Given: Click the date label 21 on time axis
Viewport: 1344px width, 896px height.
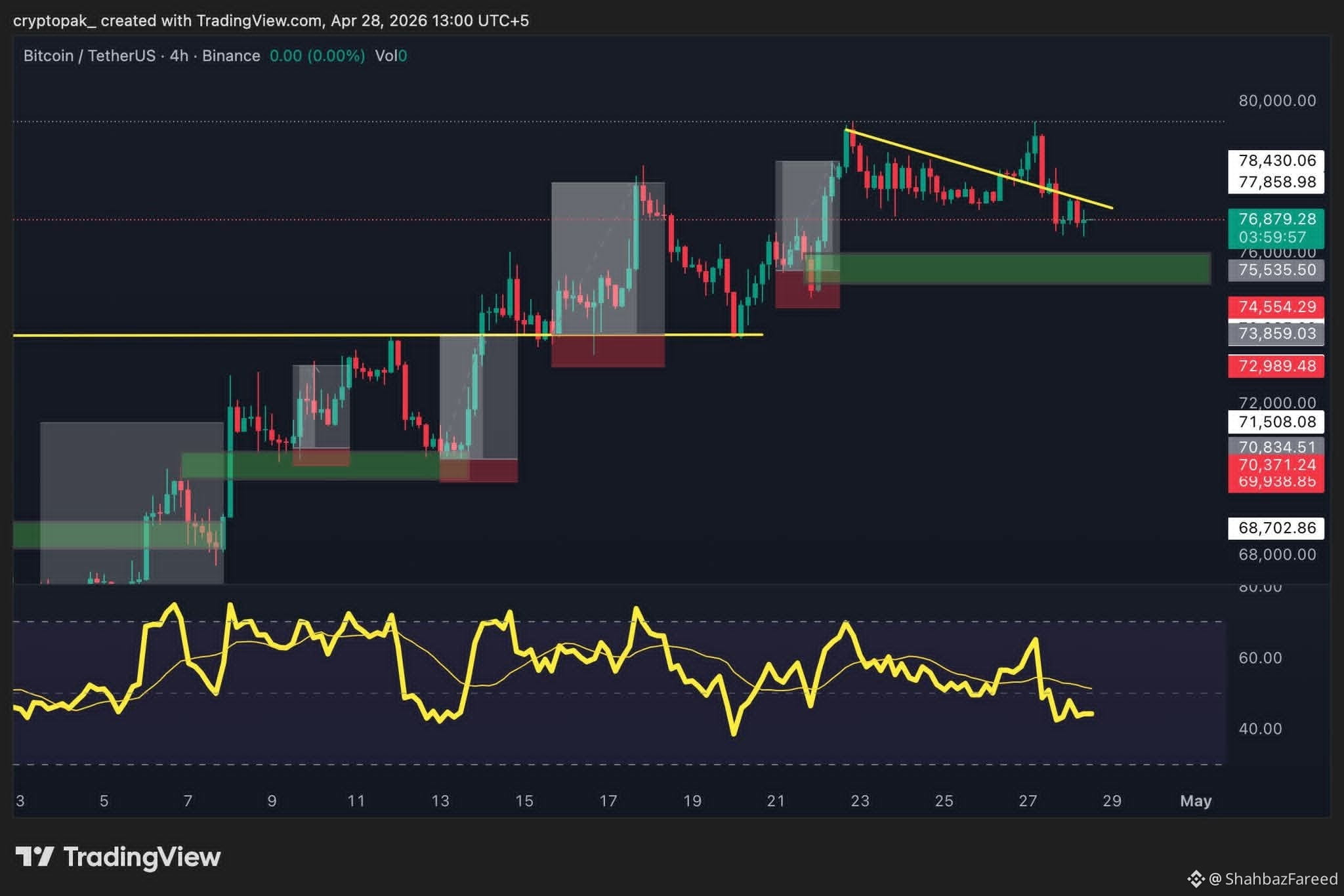Looking at the screenshot, I should point(776,801).
